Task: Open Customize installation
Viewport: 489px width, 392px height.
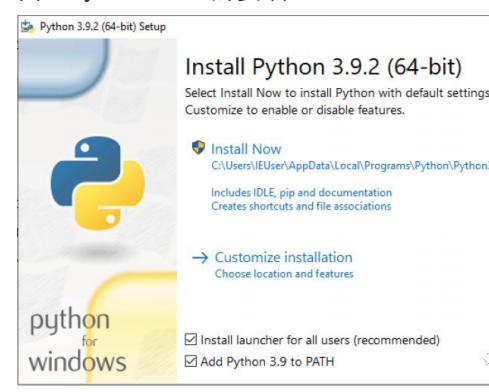Action: [283, 257]
